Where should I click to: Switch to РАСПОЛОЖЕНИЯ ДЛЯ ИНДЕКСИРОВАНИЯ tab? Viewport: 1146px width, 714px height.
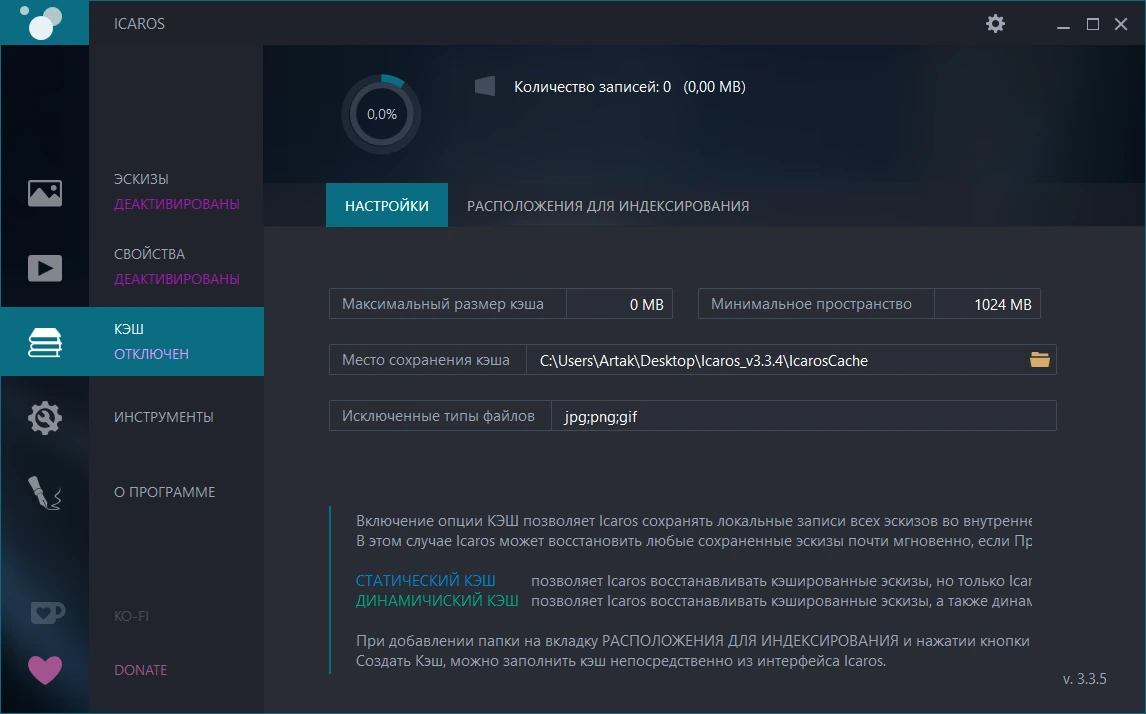click(608, 206)
